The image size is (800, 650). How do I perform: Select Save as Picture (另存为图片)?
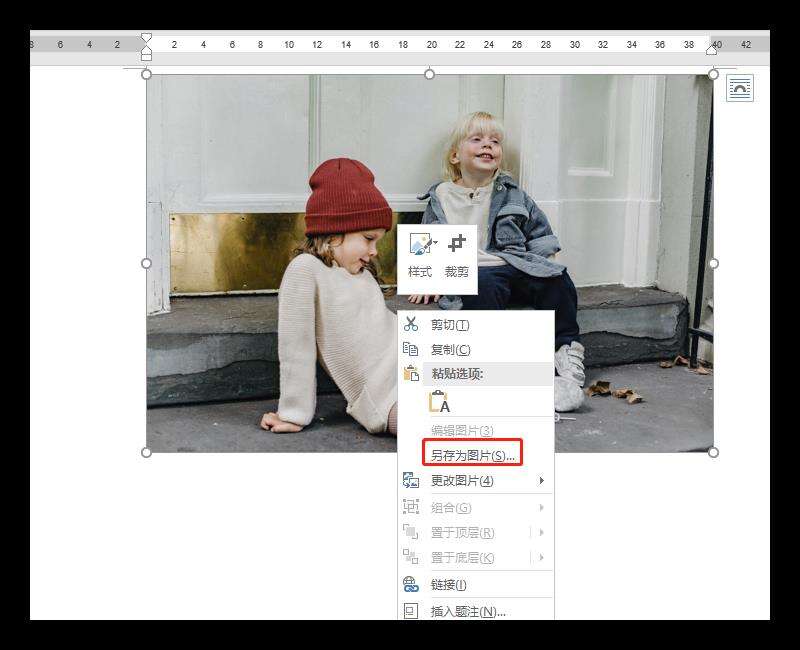pos(472,453)
